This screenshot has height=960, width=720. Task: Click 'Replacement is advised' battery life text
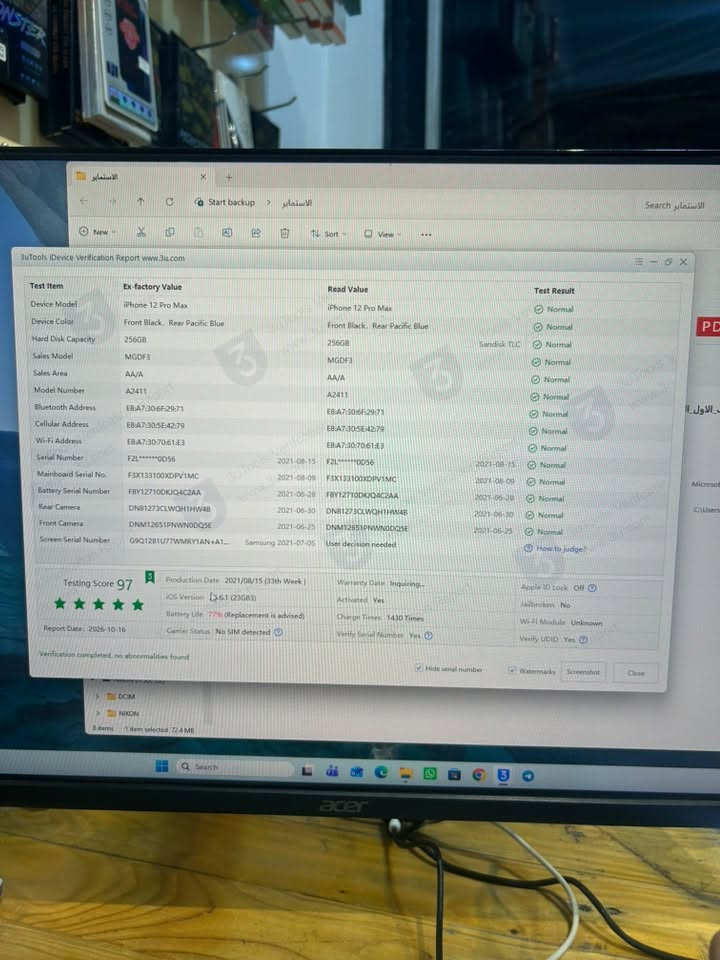(x=264, y=615)
